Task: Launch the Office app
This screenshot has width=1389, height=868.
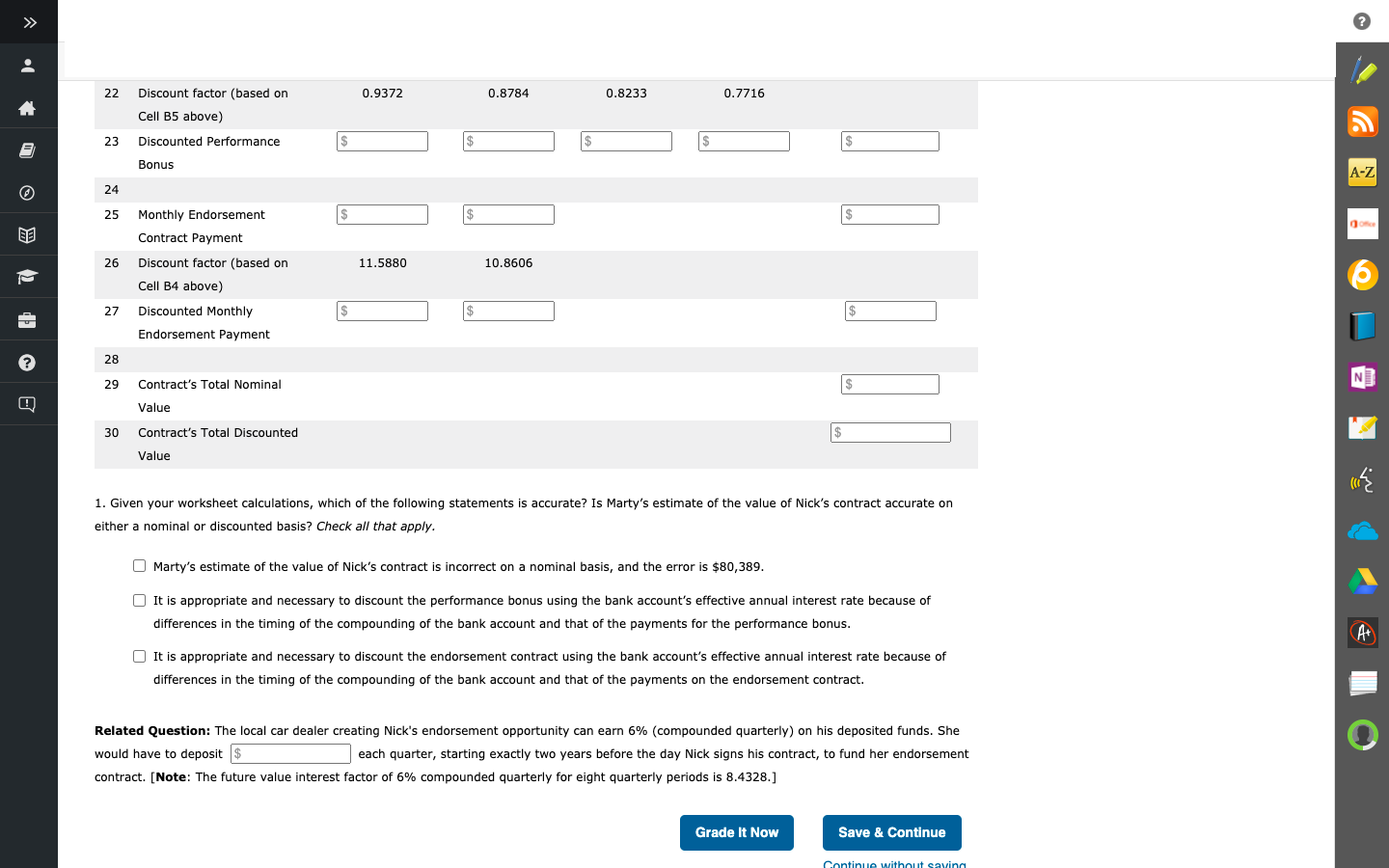Action: click(x=1363, y=224)
